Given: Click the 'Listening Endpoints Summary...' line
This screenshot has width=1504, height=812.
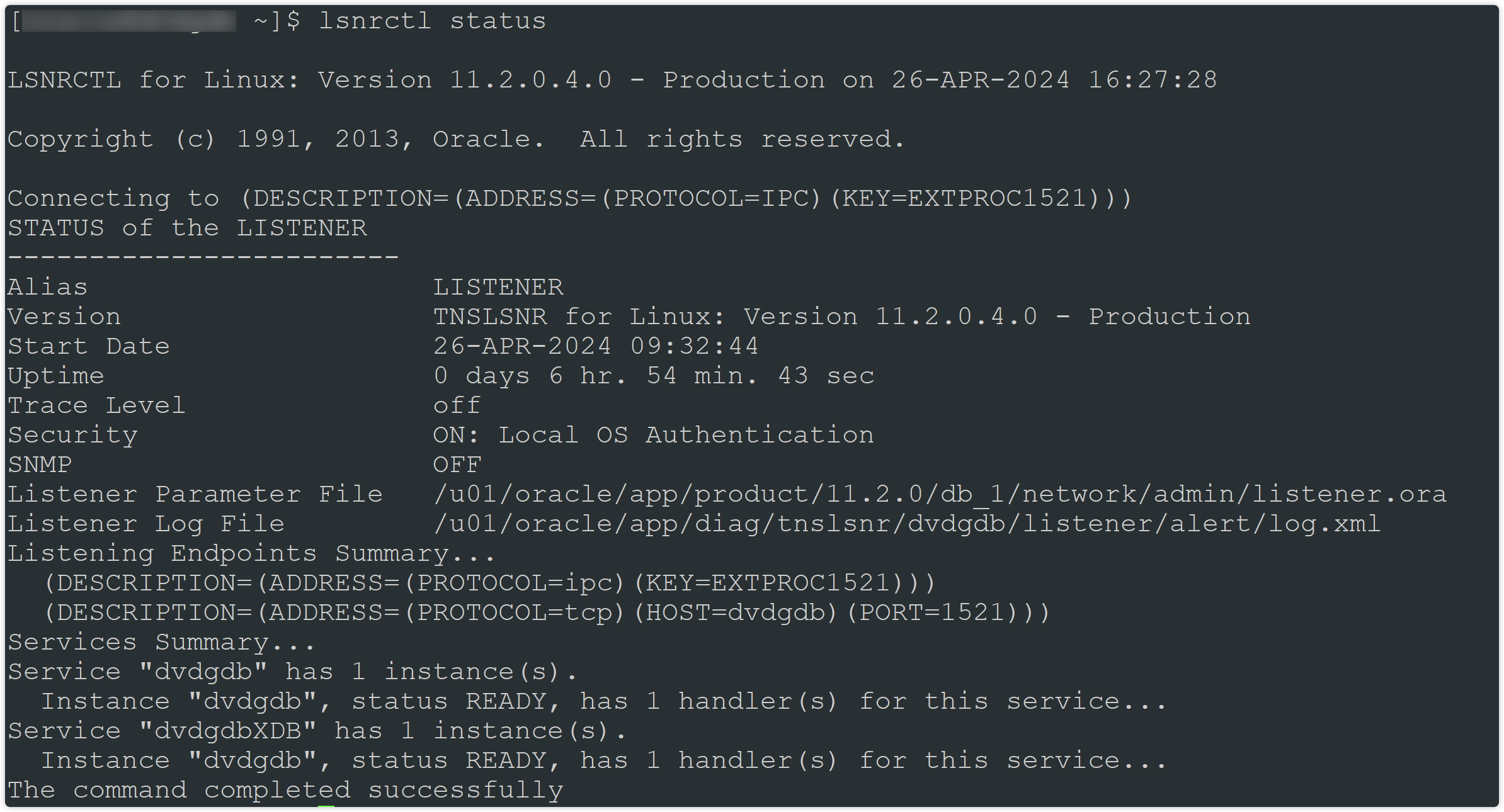Looking at the screenshot, I should click(x=251, y=553).
